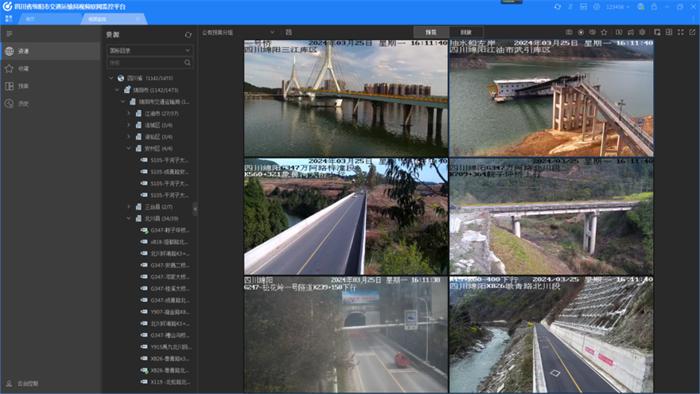The width and height of the screenshot is (700, 394).
Task: Collapse the left navigation sidebar menu
Action: pos(9,34)
